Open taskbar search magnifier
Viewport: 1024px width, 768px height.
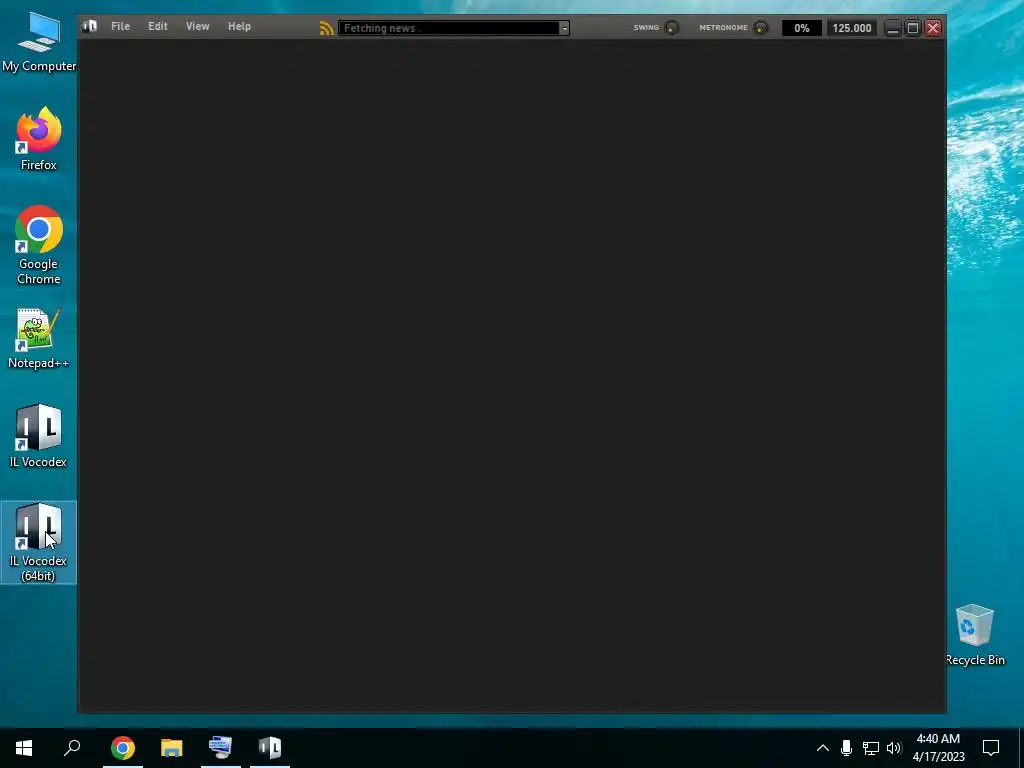point(72,748)
